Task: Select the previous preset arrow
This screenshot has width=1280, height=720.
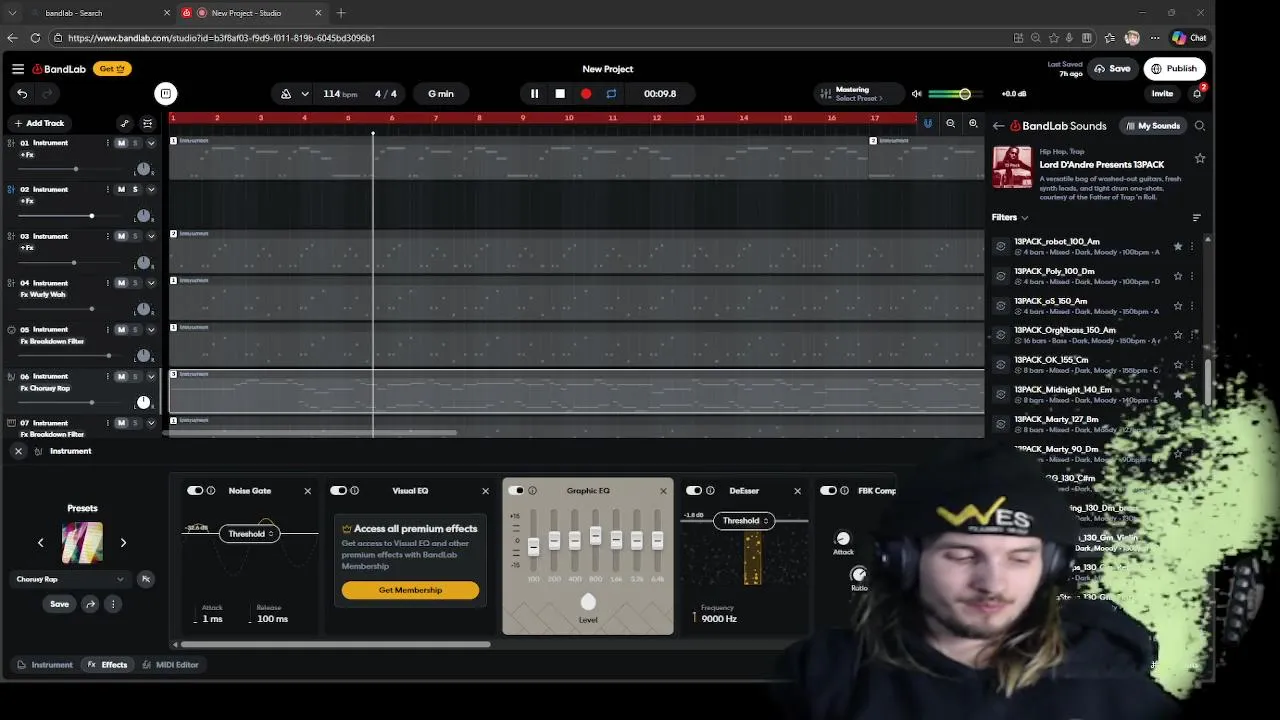Action: (x=41, y=543)
